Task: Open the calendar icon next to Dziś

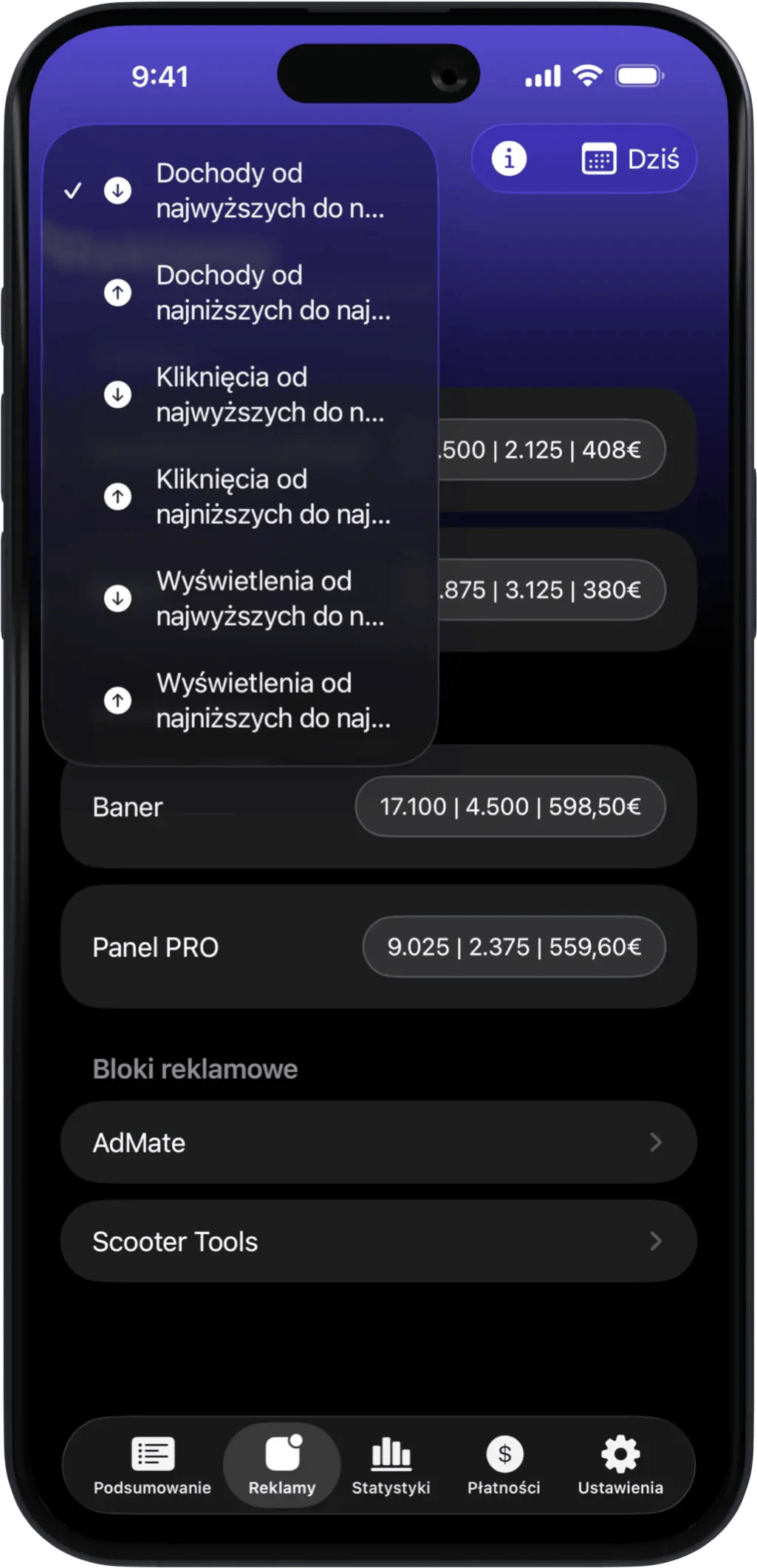Action: click(x=598, y=159)
